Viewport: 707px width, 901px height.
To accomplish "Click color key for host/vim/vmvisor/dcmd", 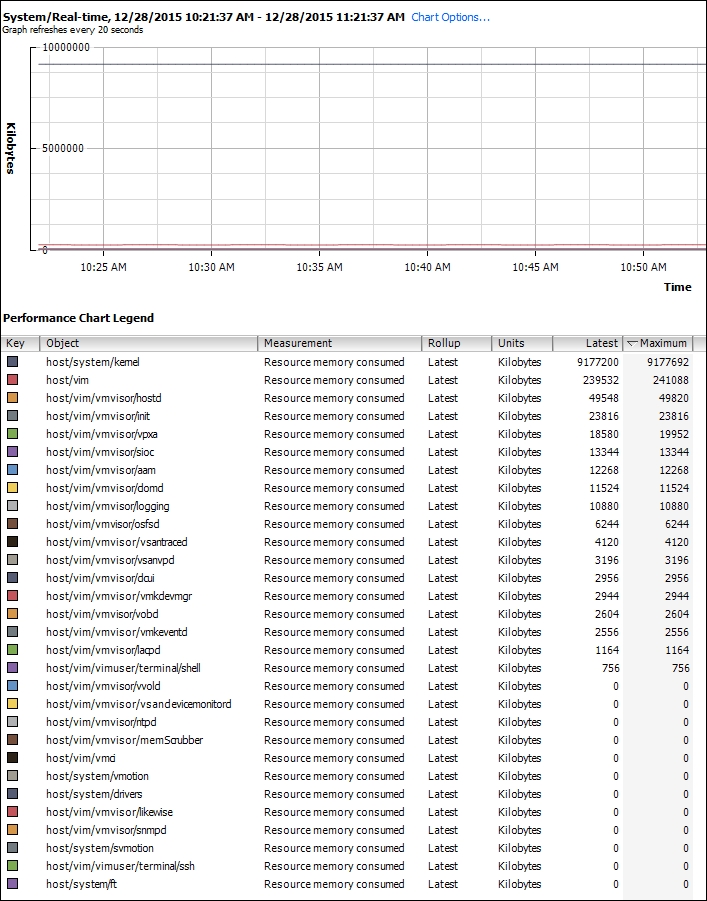I will tap(12, 488).
